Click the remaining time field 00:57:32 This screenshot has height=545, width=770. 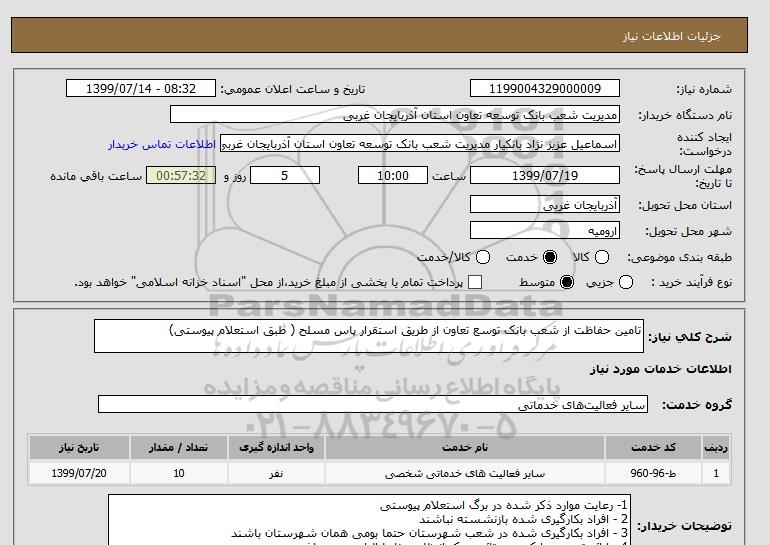coord(181,175)
